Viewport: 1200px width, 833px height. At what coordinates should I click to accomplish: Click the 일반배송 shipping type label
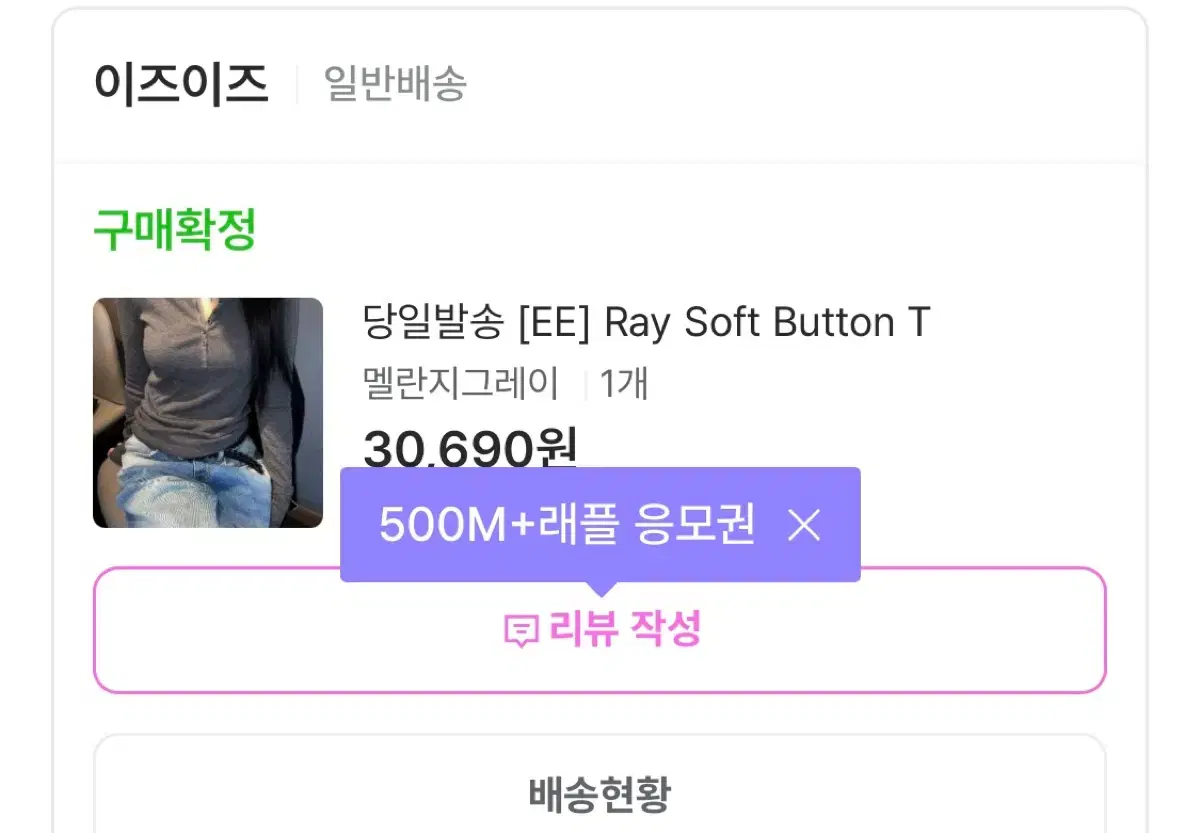click(394, 86)
